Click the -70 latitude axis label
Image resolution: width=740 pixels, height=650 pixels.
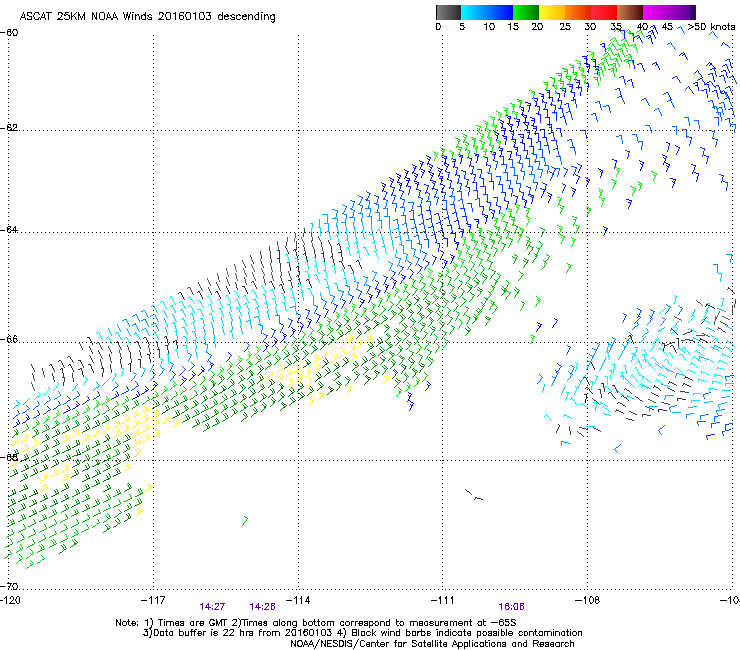point(9,586)
